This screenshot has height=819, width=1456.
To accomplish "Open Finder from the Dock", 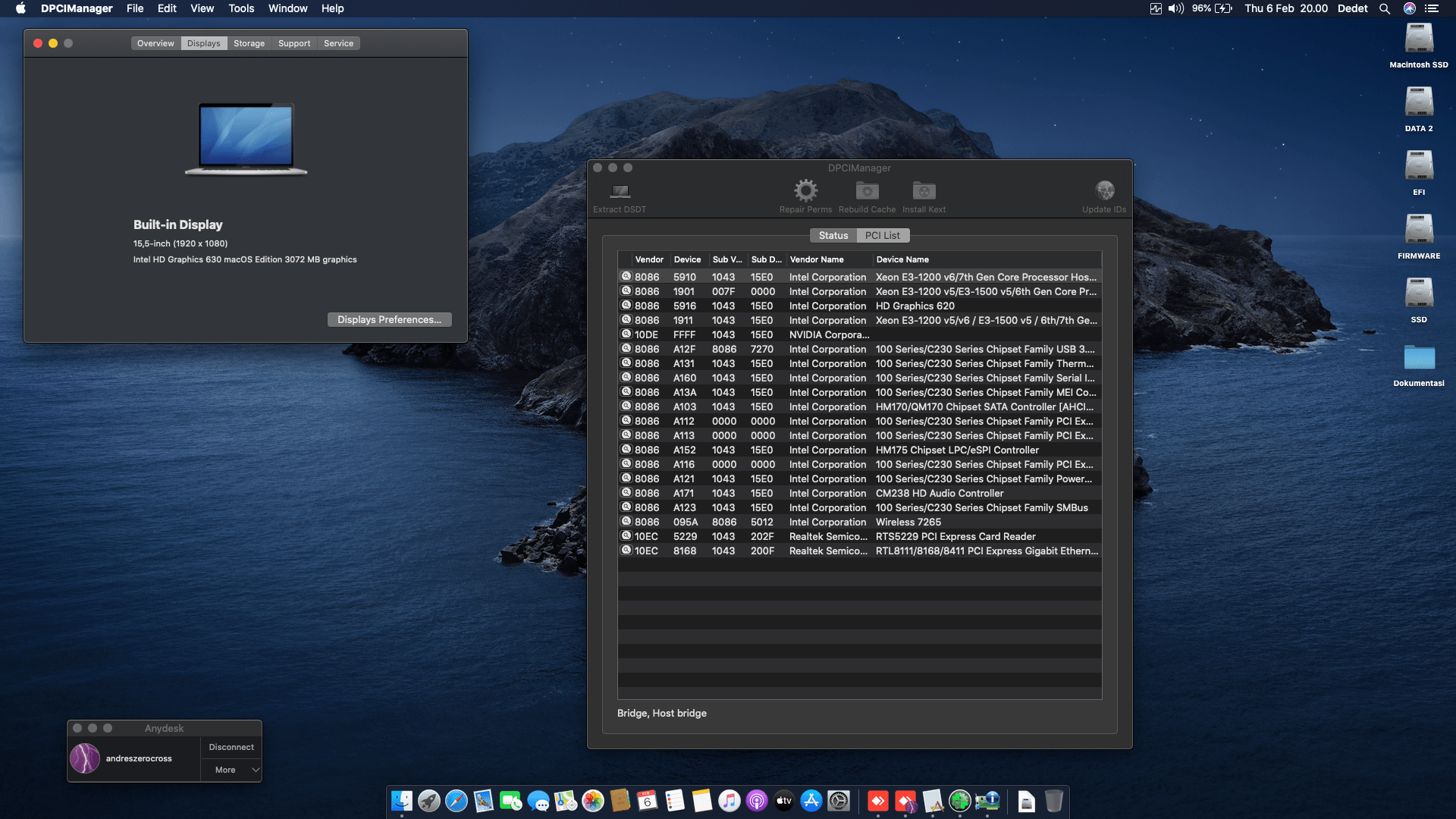I will pyautogui.click(x=402, y=801).
